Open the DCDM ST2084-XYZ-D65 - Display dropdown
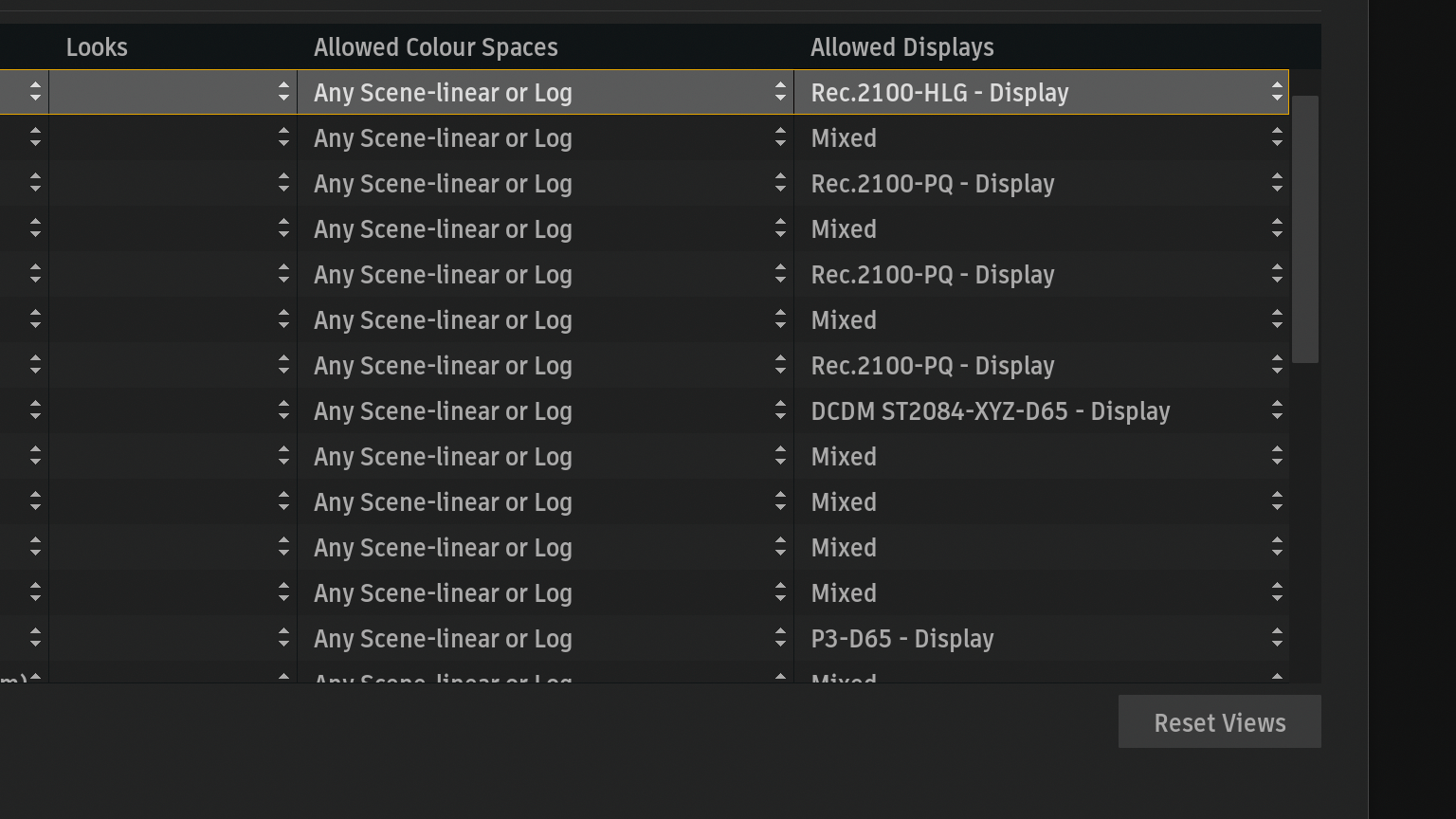 [x=1041, y=410]
